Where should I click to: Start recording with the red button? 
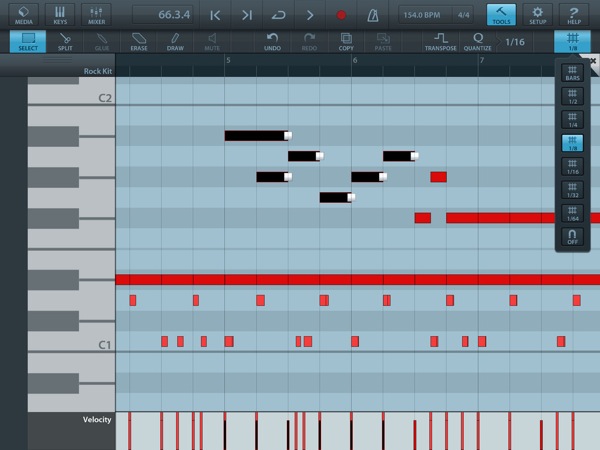click(x=341, y=15)
